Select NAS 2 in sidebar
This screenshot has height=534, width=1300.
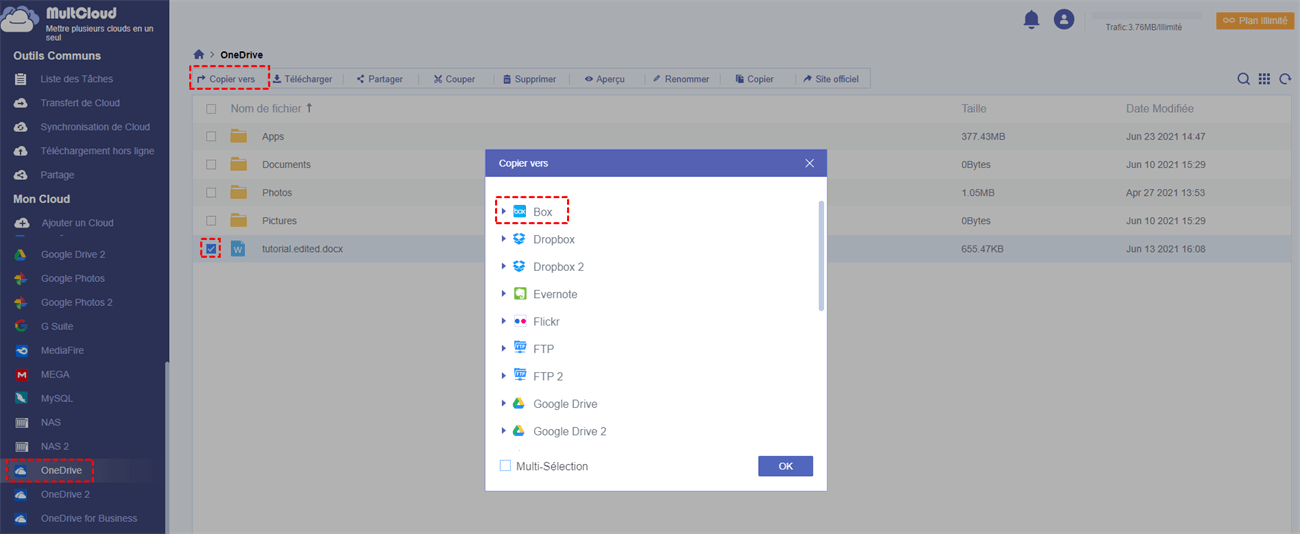click(x=55, y=447)
